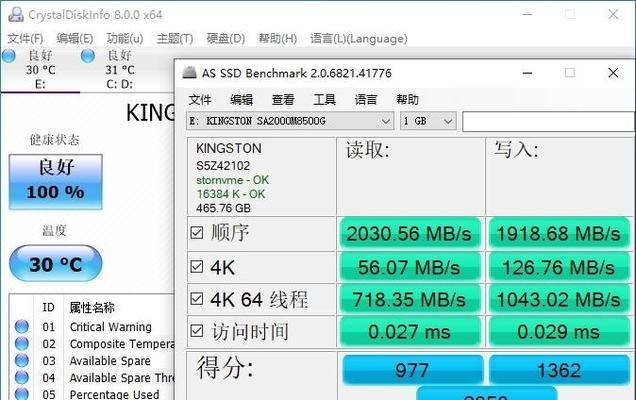Click the 写入: column header

(516, 150)
